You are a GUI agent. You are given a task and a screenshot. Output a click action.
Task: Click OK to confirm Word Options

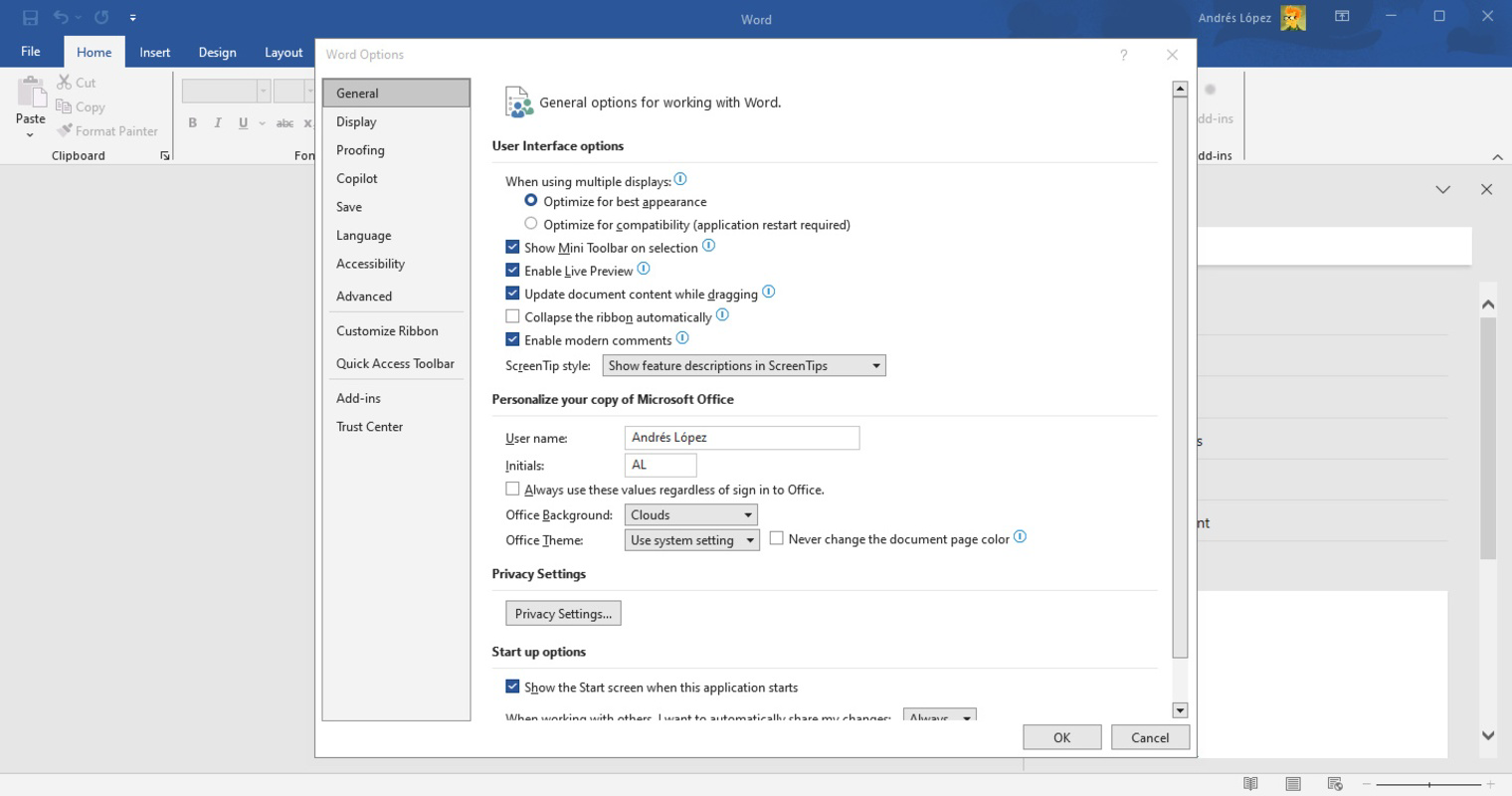(x=1061, y=736)
